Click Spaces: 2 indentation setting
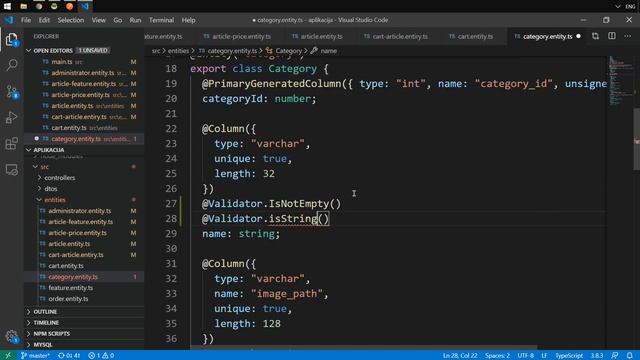The width and height of the screenshot is (640, 360). (x=497, y=356)
